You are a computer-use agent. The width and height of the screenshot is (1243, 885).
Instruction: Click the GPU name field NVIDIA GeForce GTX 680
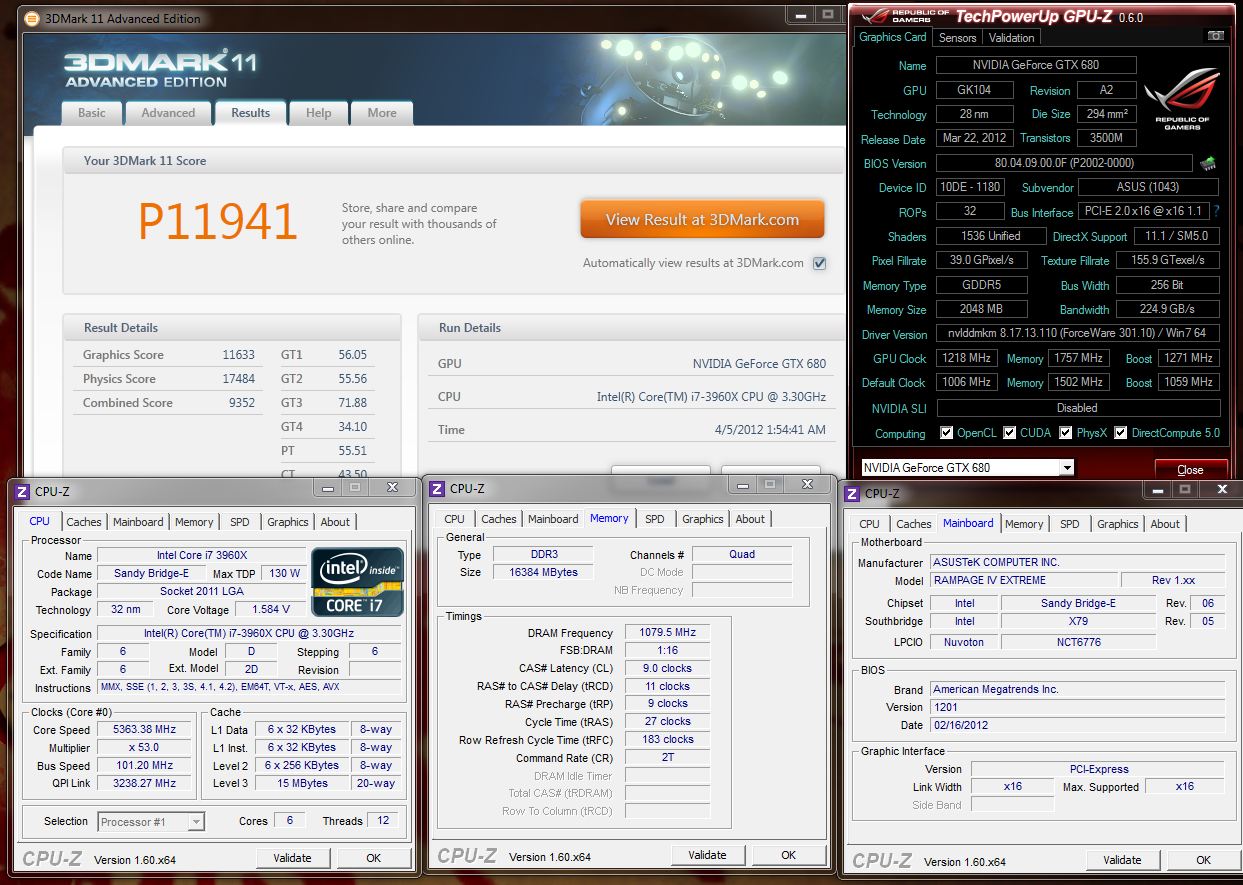click(1036, 65)
